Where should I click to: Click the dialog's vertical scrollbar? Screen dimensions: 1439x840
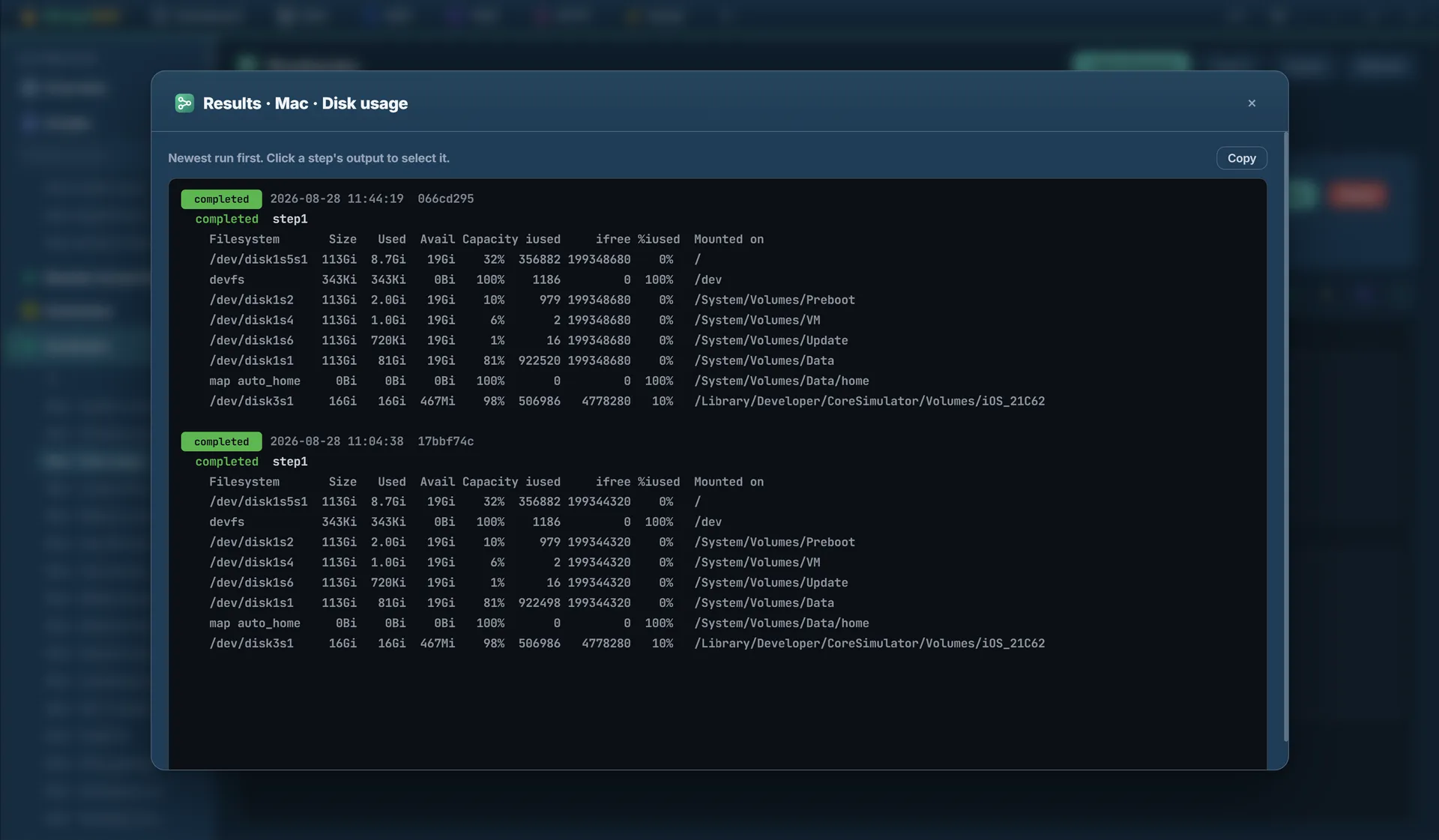click(x=1286, y=437)
